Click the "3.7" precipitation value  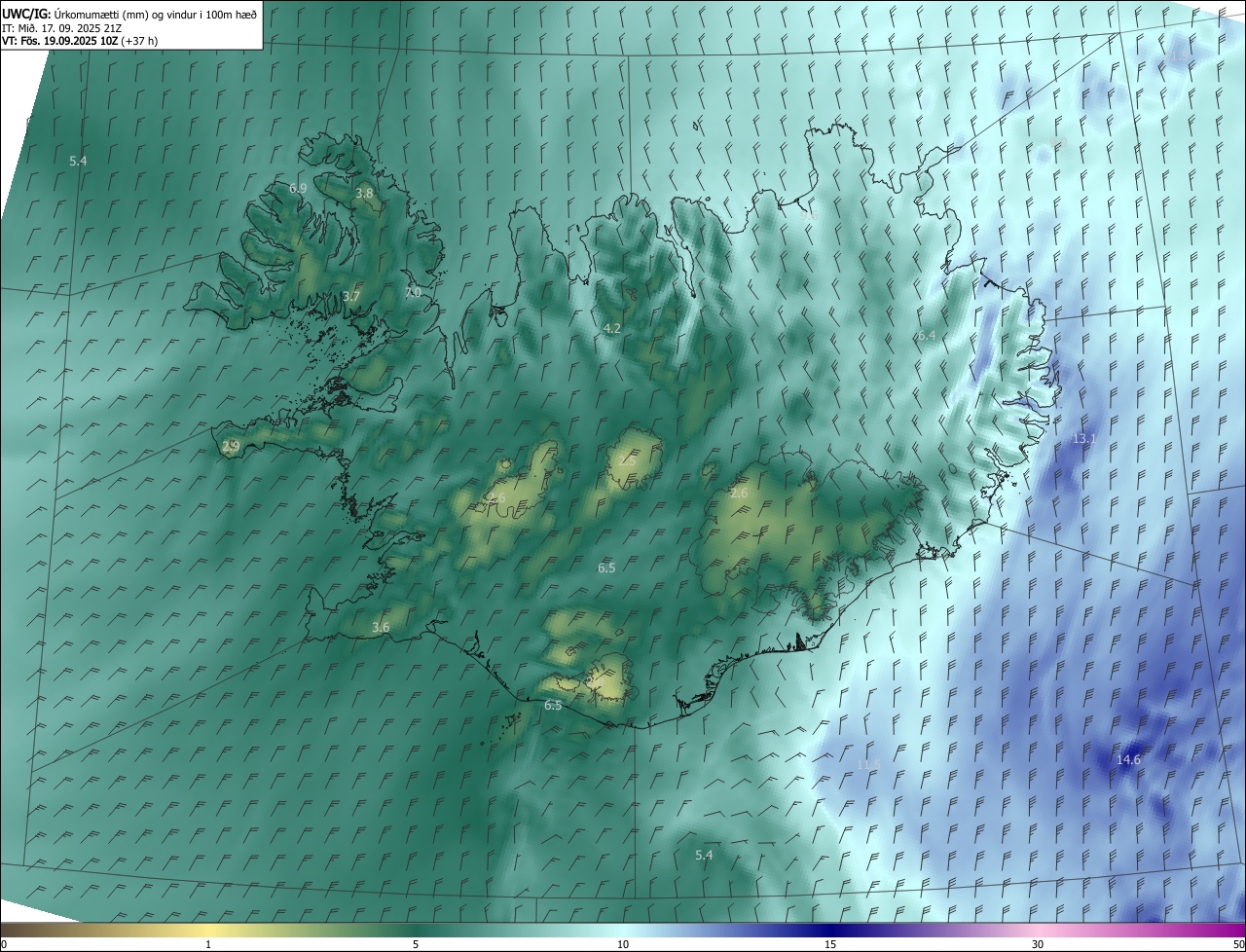[351, 296]
